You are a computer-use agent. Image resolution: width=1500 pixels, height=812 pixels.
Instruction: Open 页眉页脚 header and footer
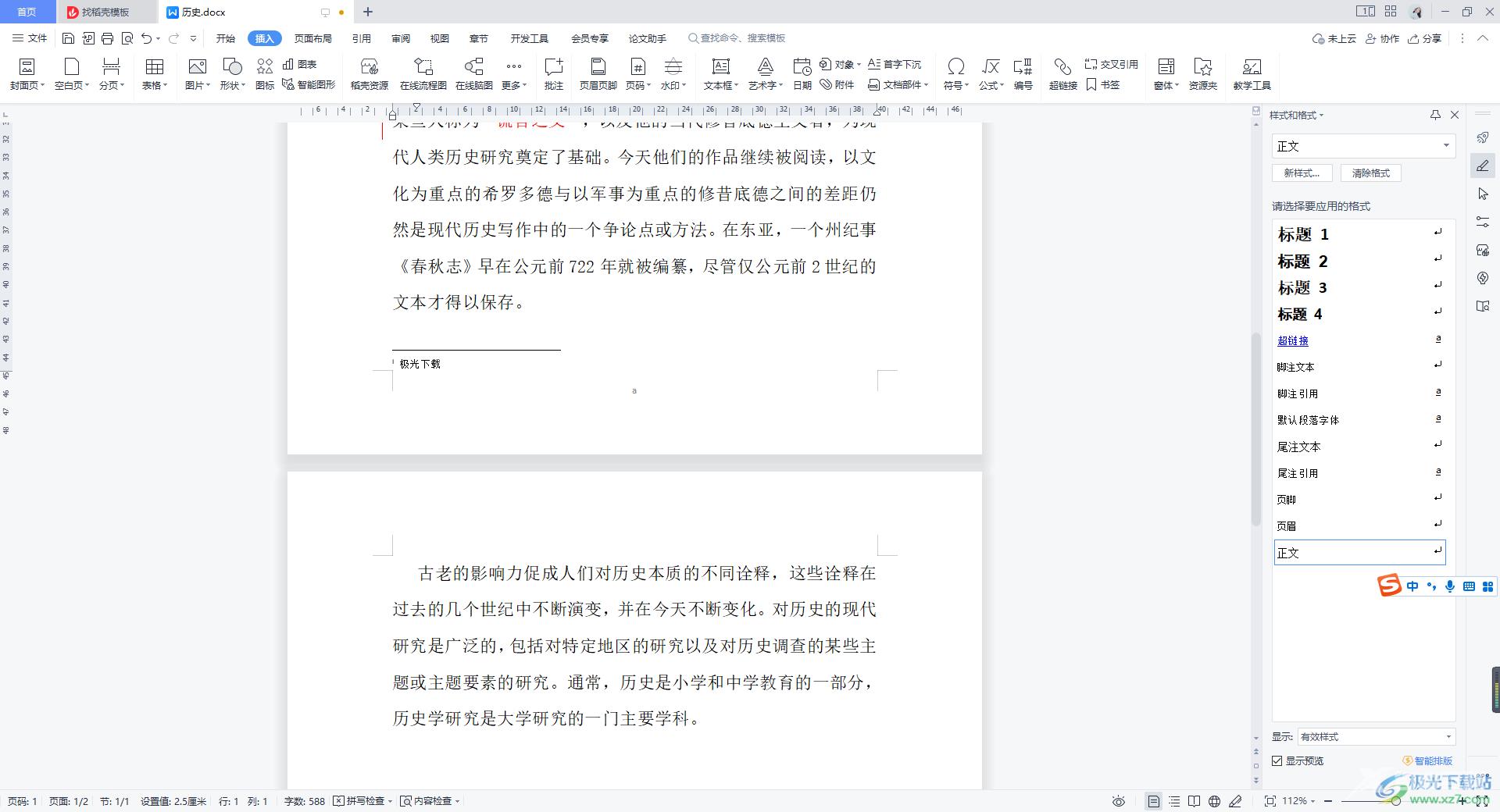coord(598,74)
